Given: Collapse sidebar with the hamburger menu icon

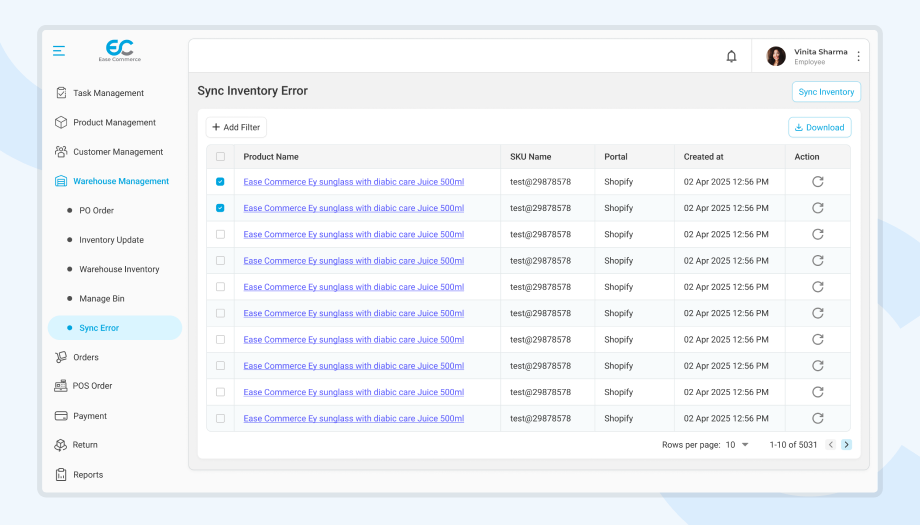Looking at the screenshot, I should click(59, 51).
